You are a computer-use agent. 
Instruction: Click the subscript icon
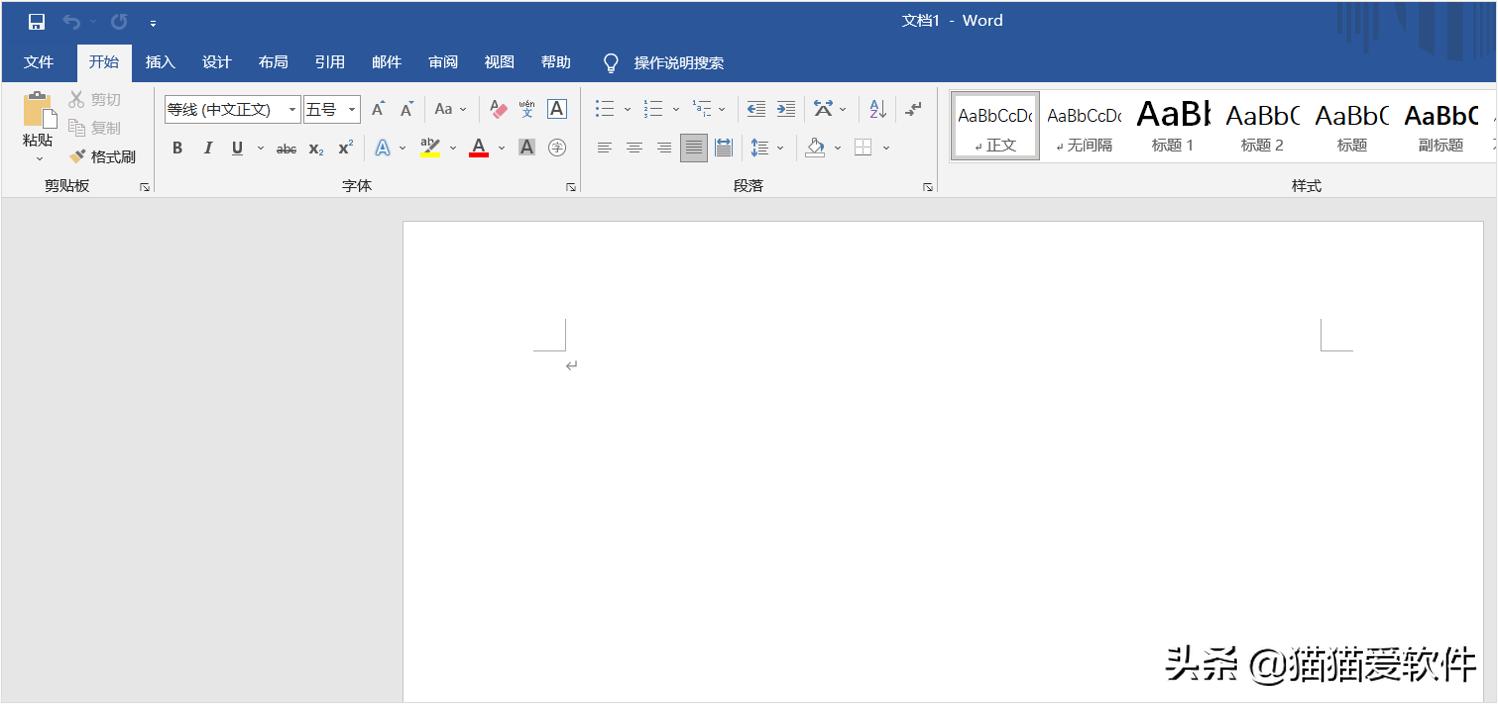click(315, 147)
